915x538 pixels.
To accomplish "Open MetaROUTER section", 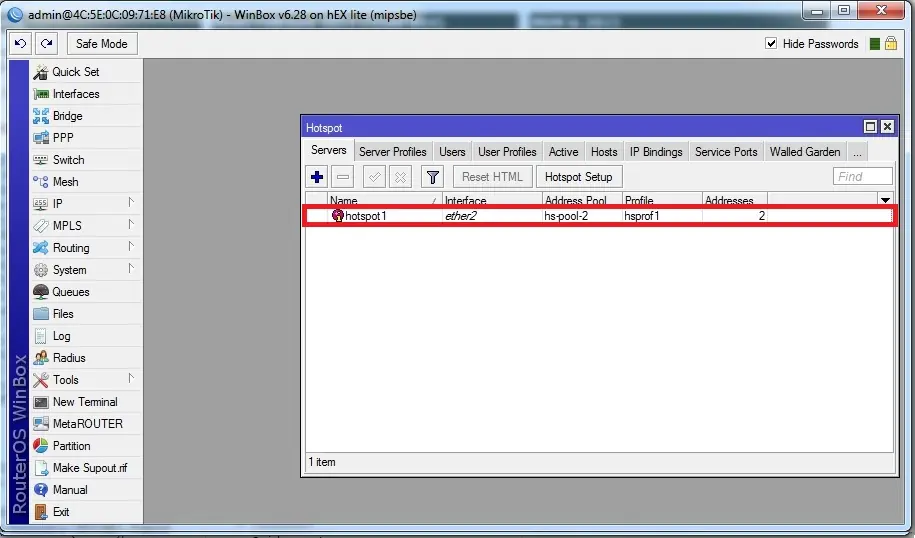I will tap(86, 424).
